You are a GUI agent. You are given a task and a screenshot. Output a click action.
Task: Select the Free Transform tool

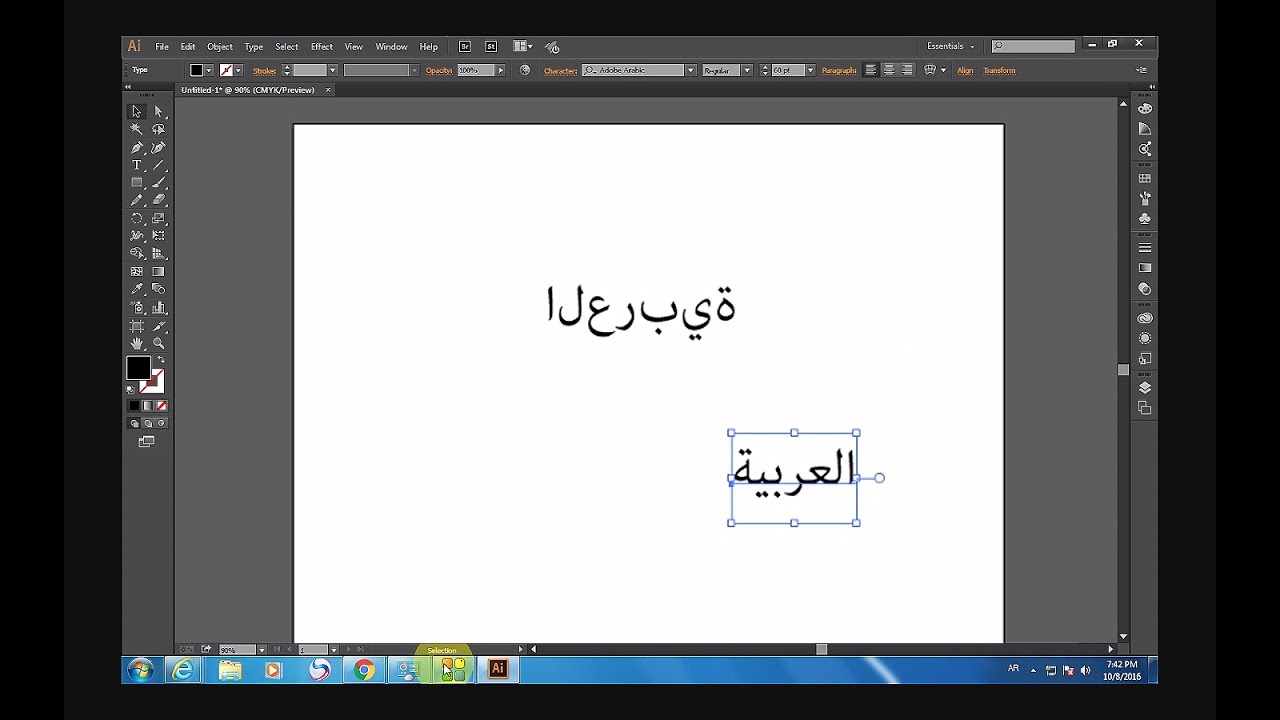tap(158, 236)
